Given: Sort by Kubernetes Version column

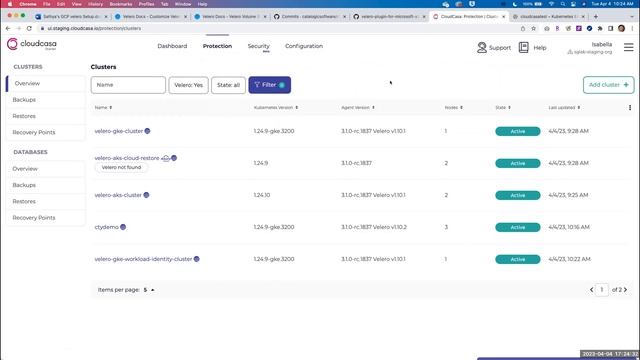Looking at the screenshot, I should (x=276, y=108).
